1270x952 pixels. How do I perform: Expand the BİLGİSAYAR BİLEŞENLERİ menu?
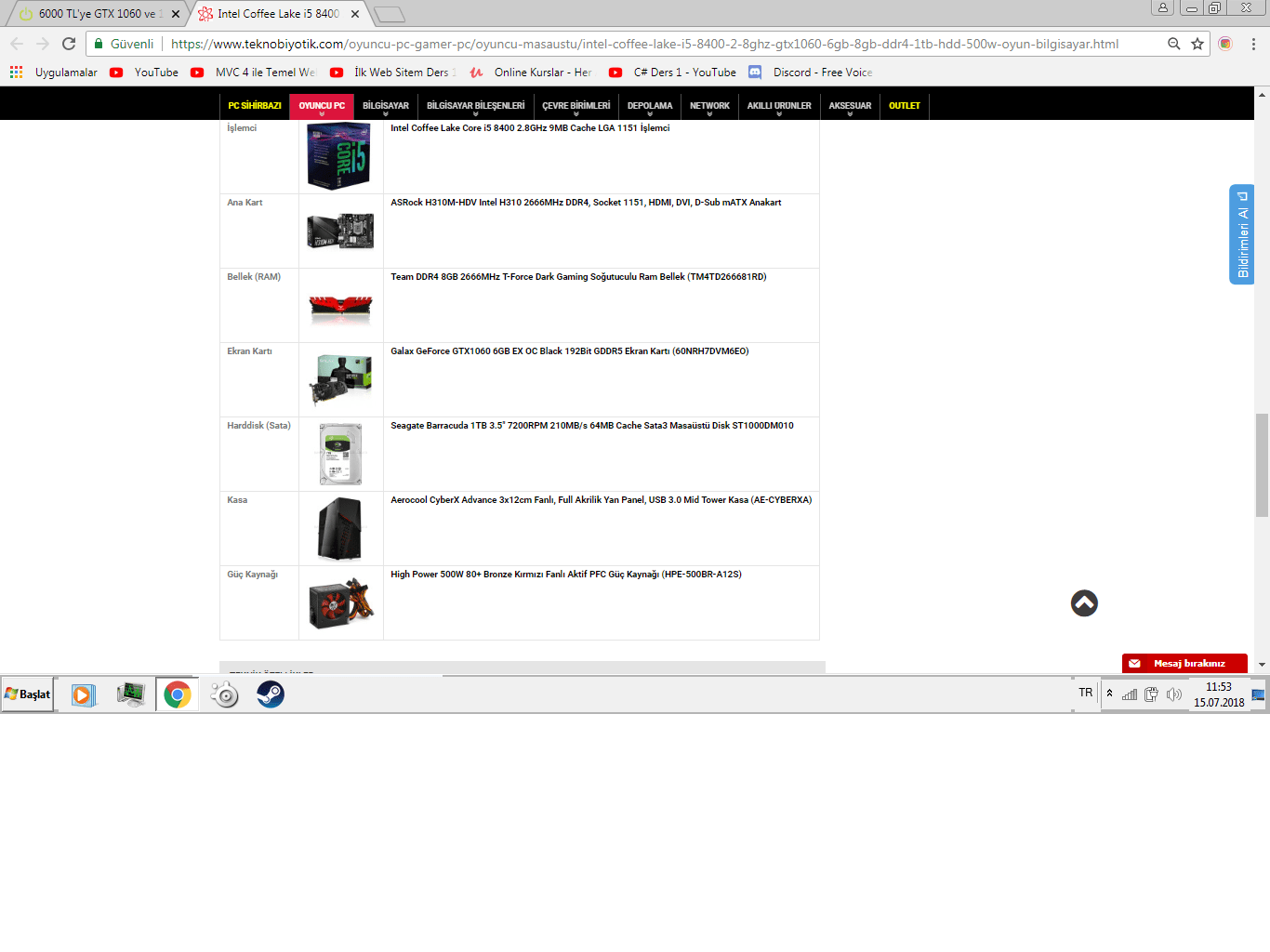476,106
